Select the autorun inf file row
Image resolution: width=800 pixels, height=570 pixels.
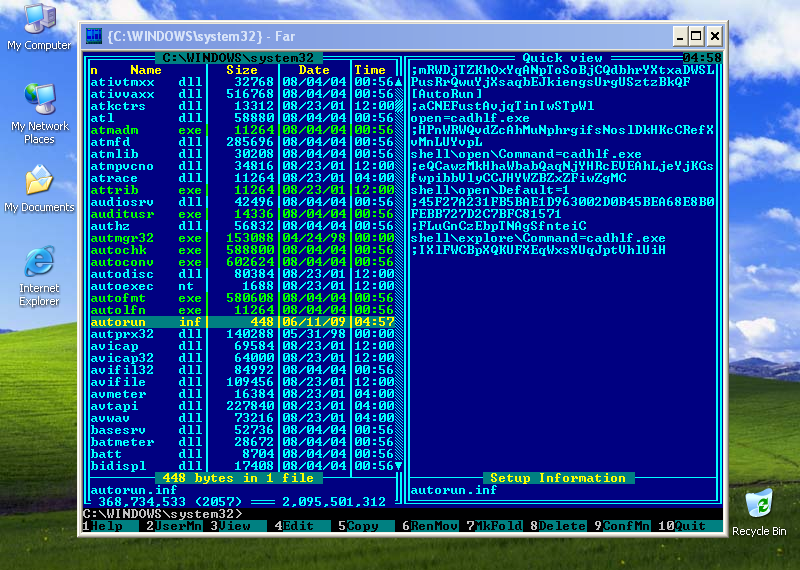tap(242, 322)
